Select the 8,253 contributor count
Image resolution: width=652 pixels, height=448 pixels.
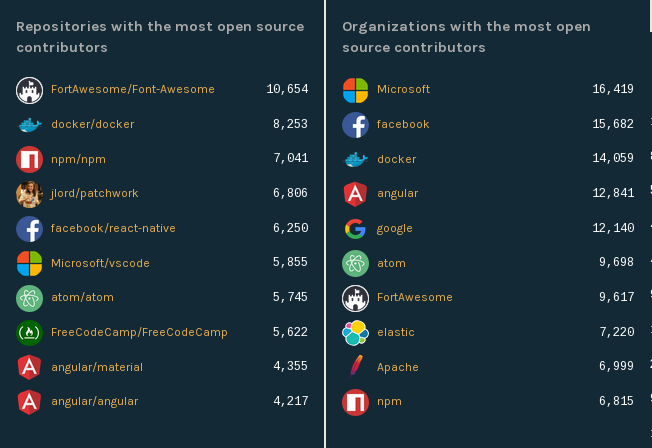[x=290, y=124]
